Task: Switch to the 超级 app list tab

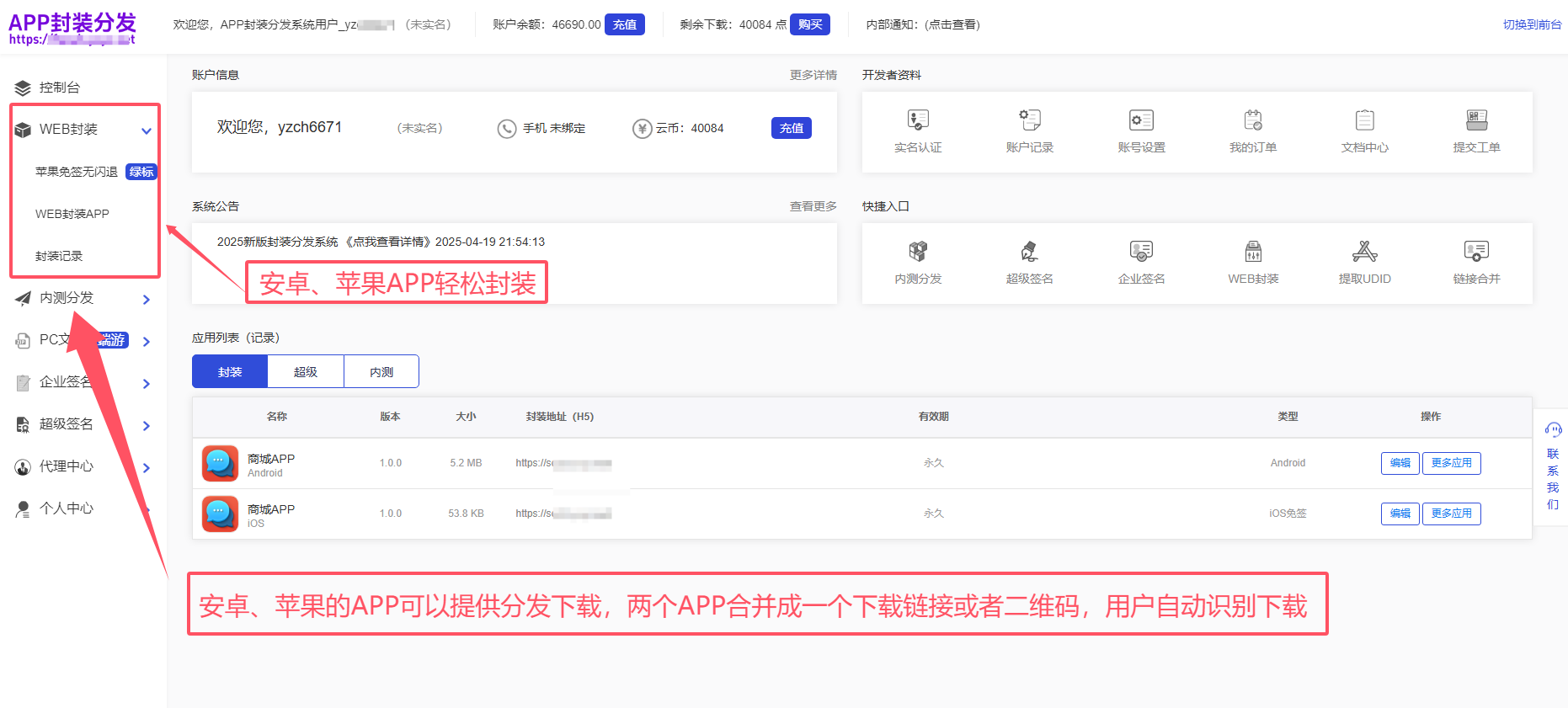Action: tap(306, 371)
